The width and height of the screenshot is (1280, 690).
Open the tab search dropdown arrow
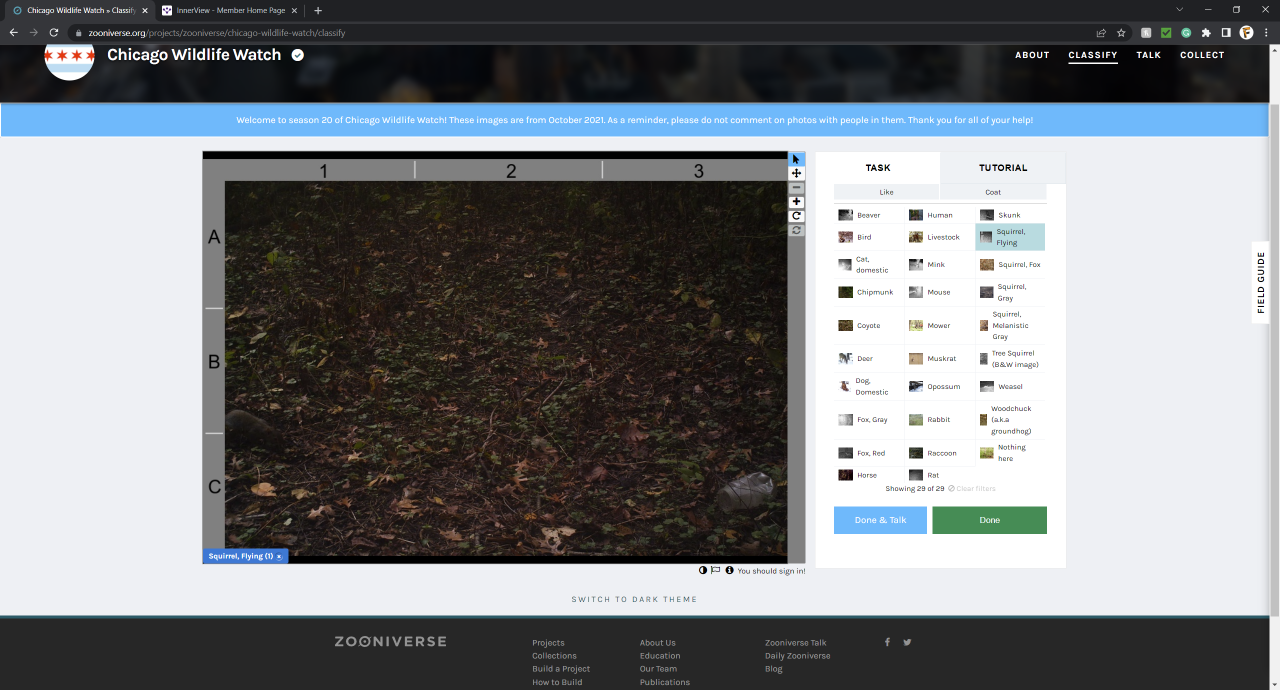(1179, 10)
